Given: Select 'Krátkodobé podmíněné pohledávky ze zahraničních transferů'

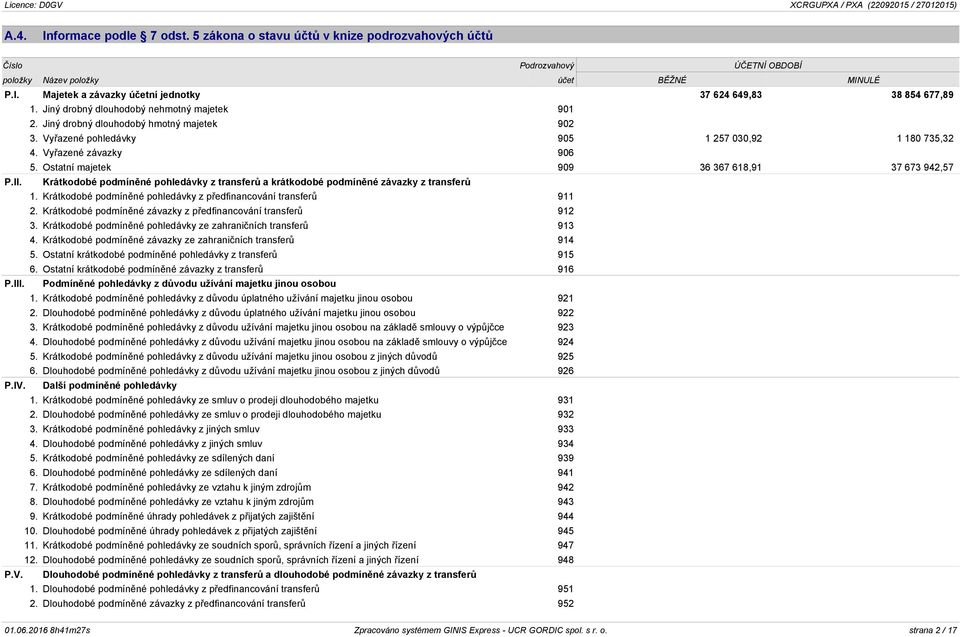Looking at the screenshot, I should [175, 225].
